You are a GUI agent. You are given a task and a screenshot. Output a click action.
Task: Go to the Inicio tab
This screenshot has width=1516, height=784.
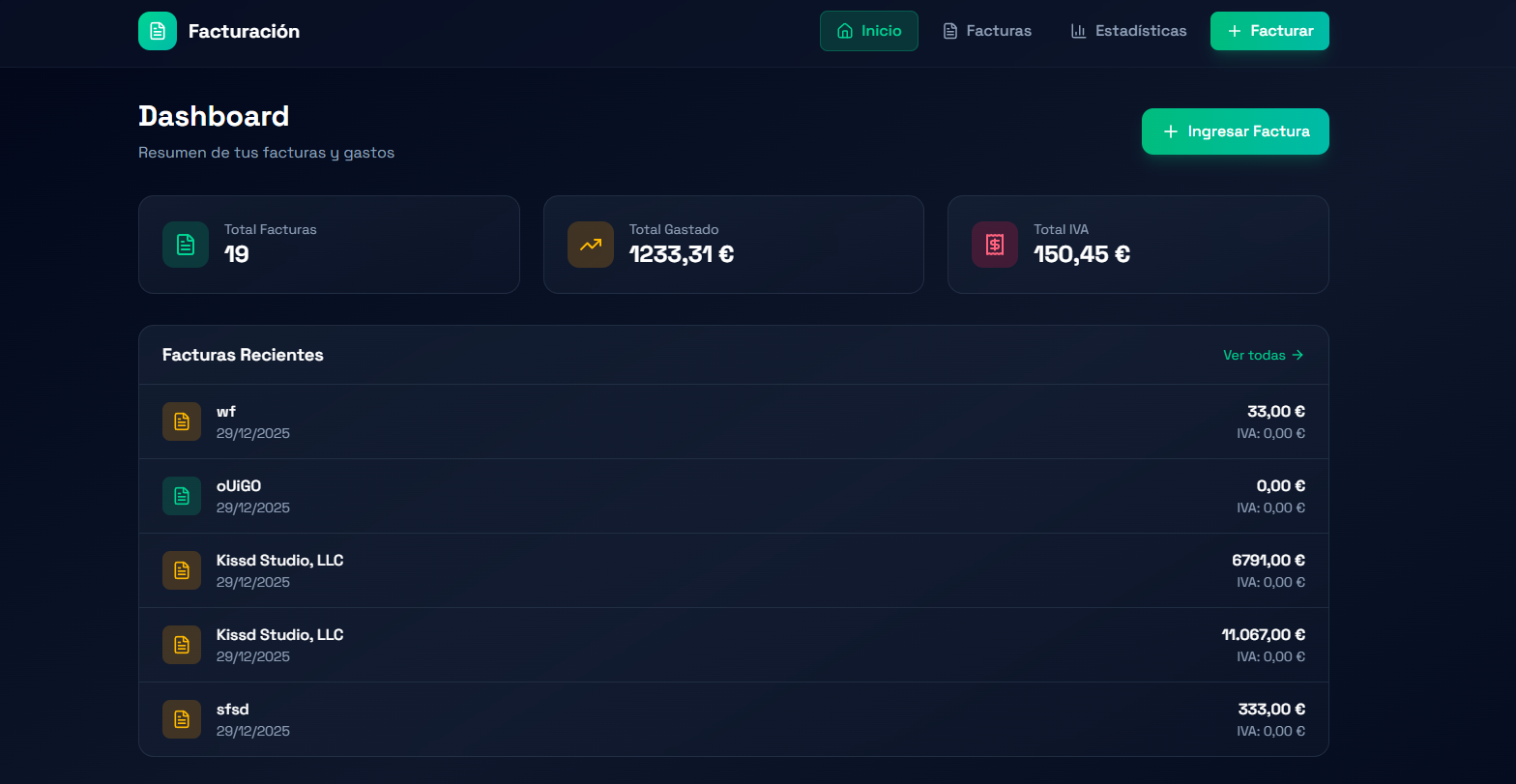point(868,31)
